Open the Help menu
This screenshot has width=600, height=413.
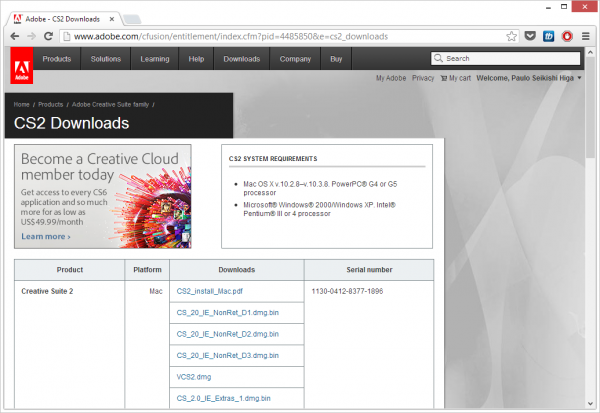(x=196, y=59)
